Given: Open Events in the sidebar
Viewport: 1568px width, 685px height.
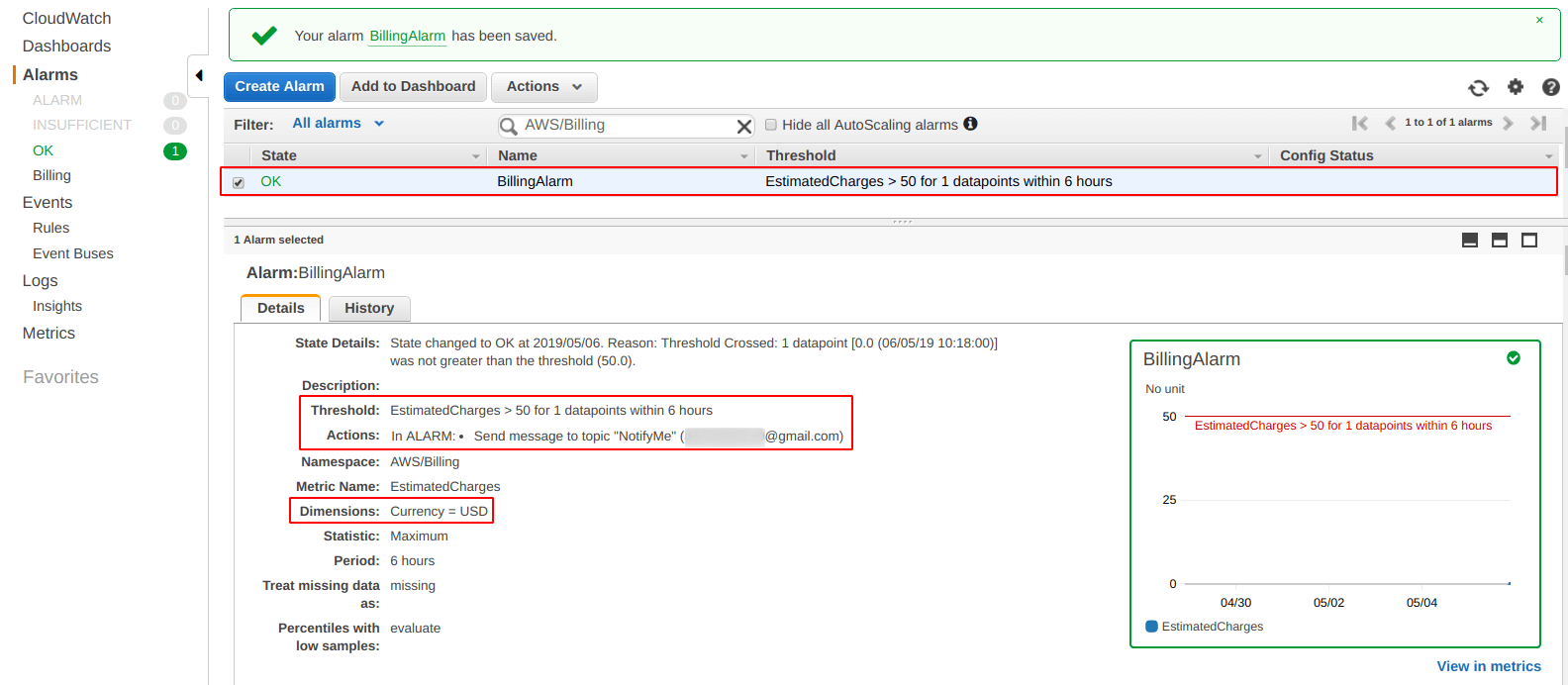Looking at the screenshot, I should pos(48,203).
